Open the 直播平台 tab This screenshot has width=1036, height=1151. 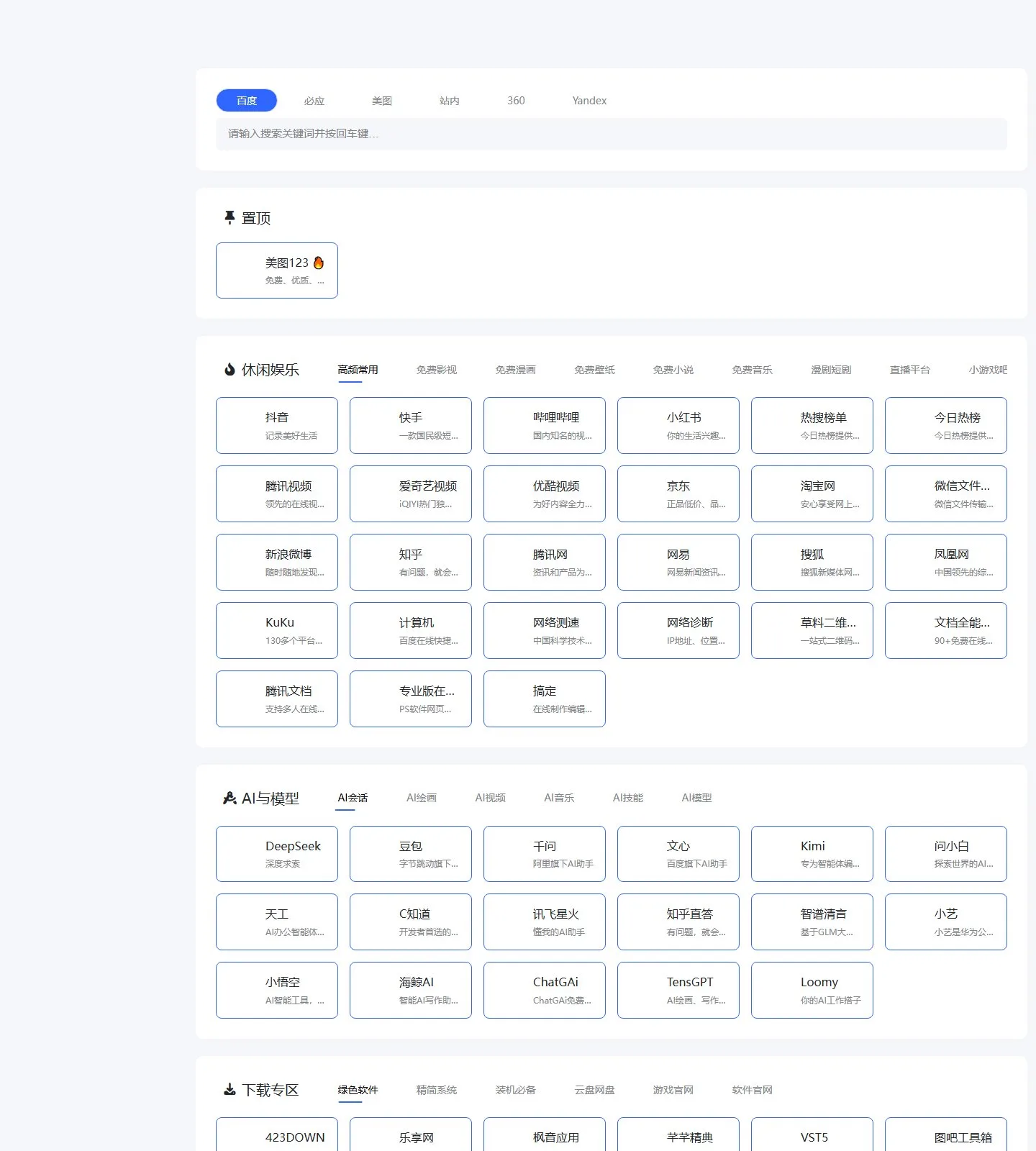tap(910, 370)
